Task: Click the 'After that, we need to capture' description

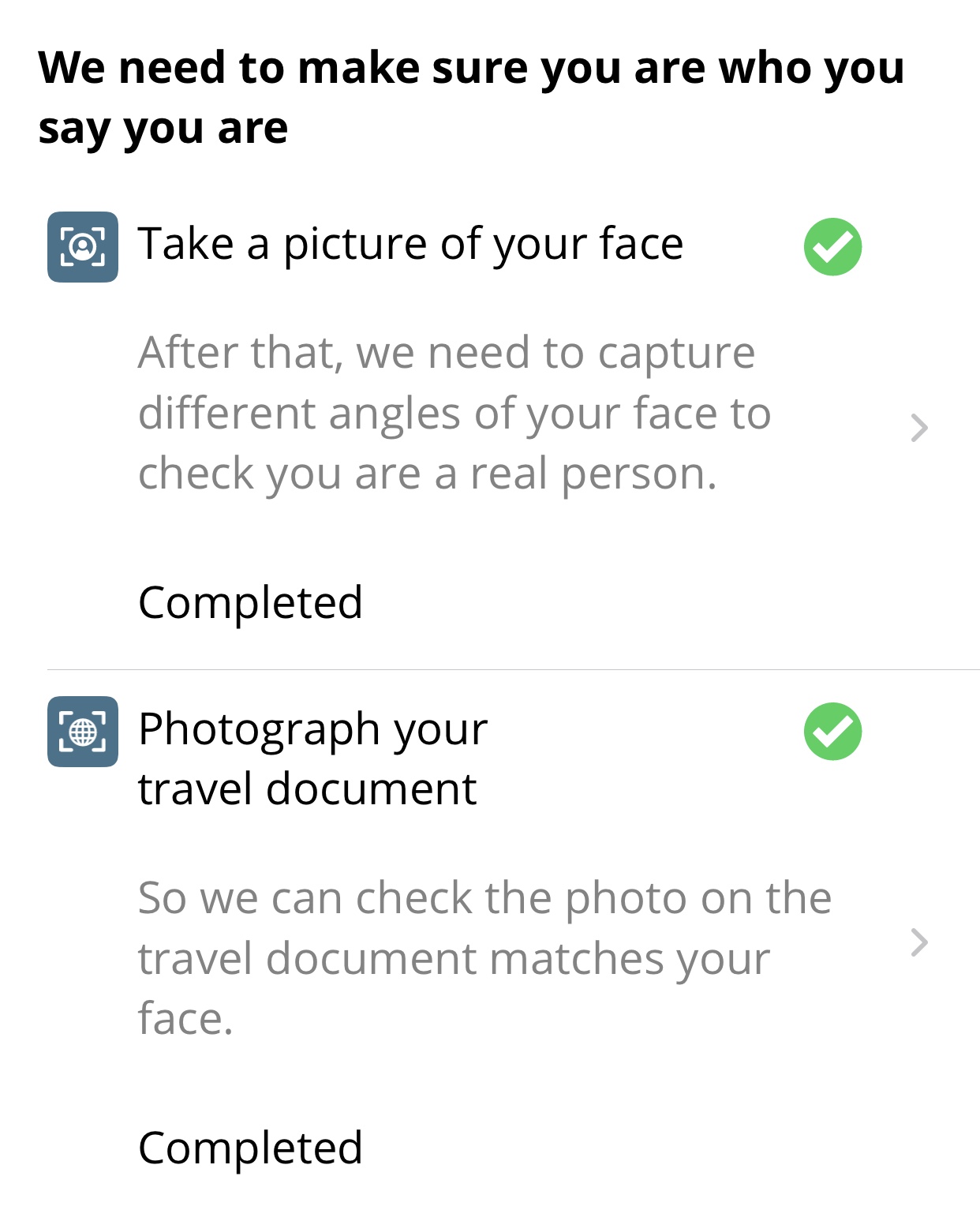Action: tap(454, 413)
